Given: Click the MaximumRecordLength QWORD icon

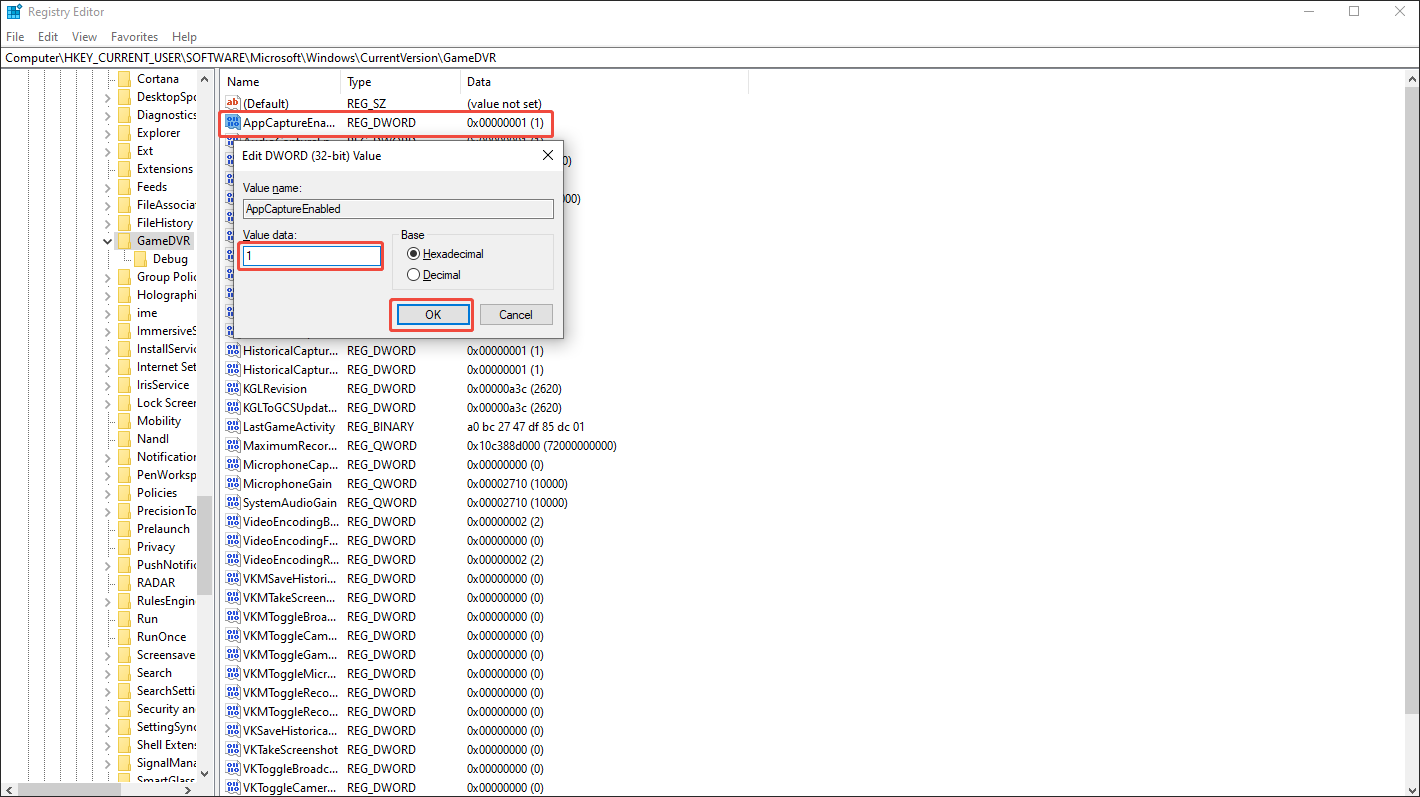Looking at the screenshot, I should point(233,445).
